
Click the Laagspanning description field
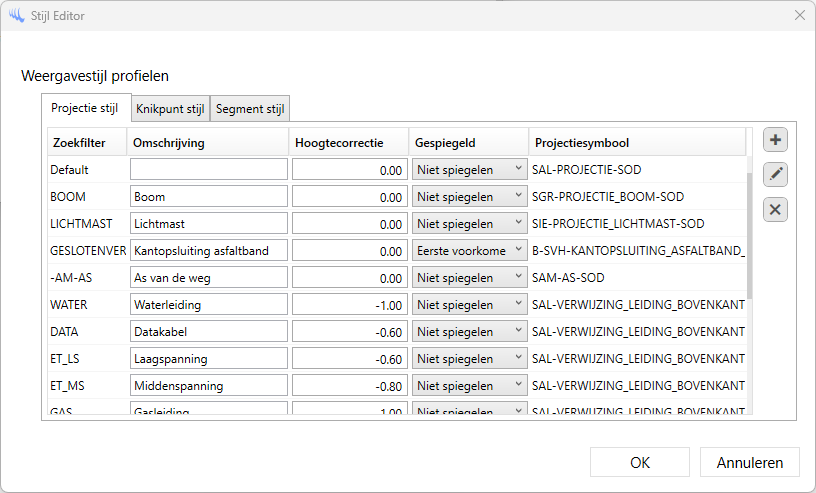tap(208, 359)
